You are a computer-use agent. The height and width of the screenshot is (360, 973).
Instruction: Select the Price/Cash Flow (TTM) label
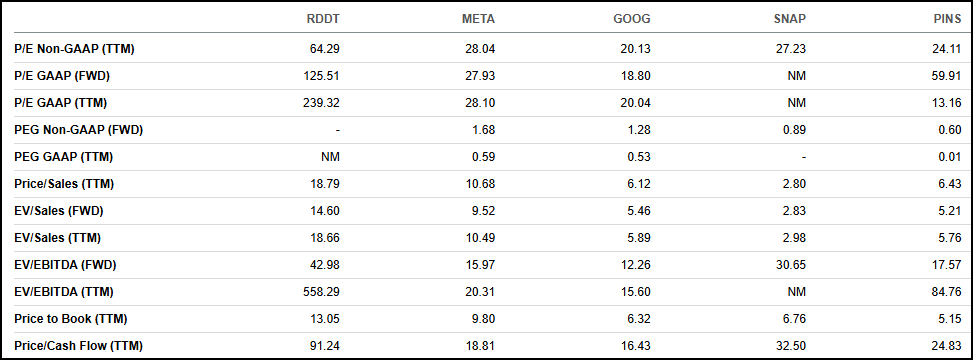coord(78,346)
